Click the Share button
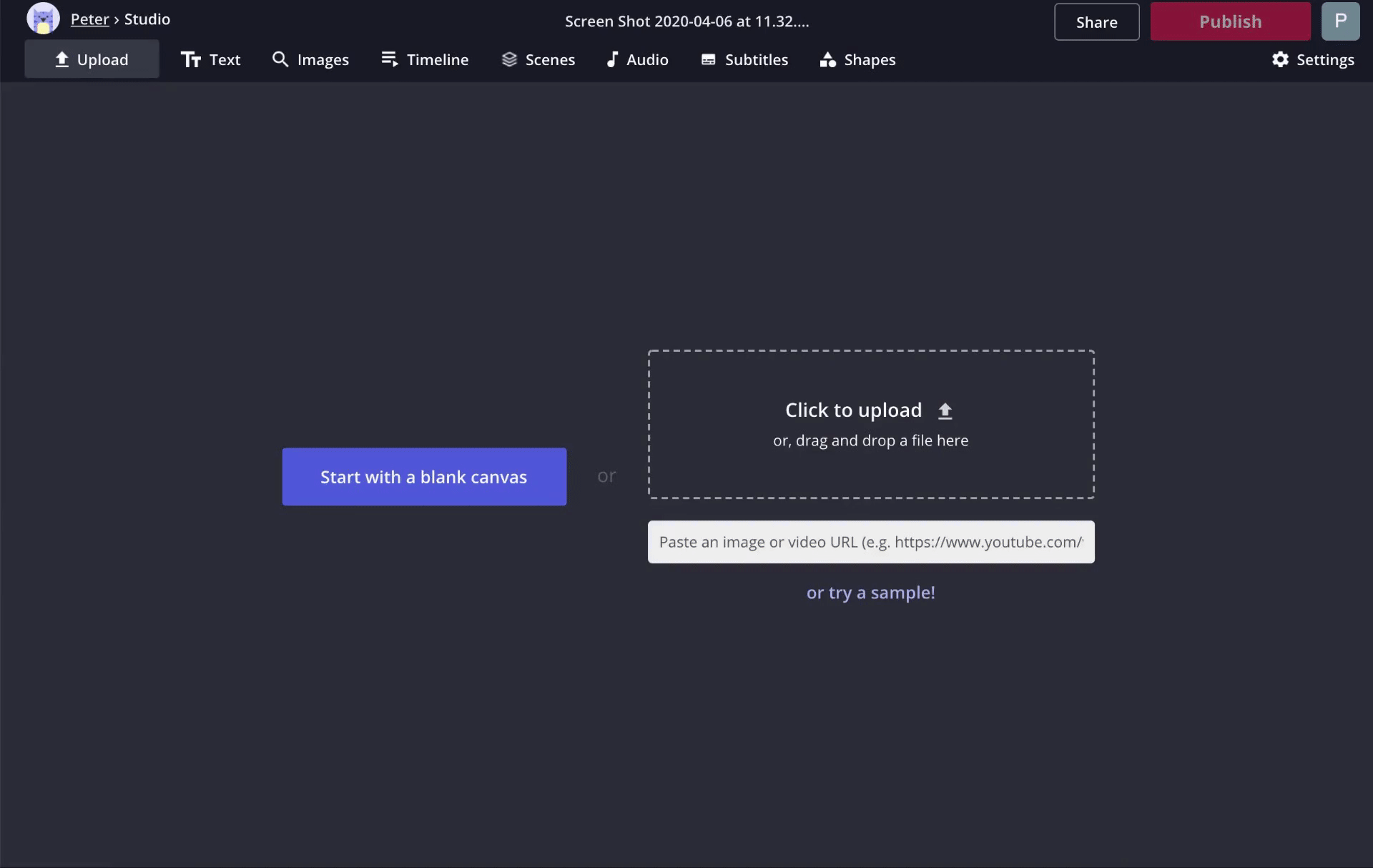 coord(1096,22)
